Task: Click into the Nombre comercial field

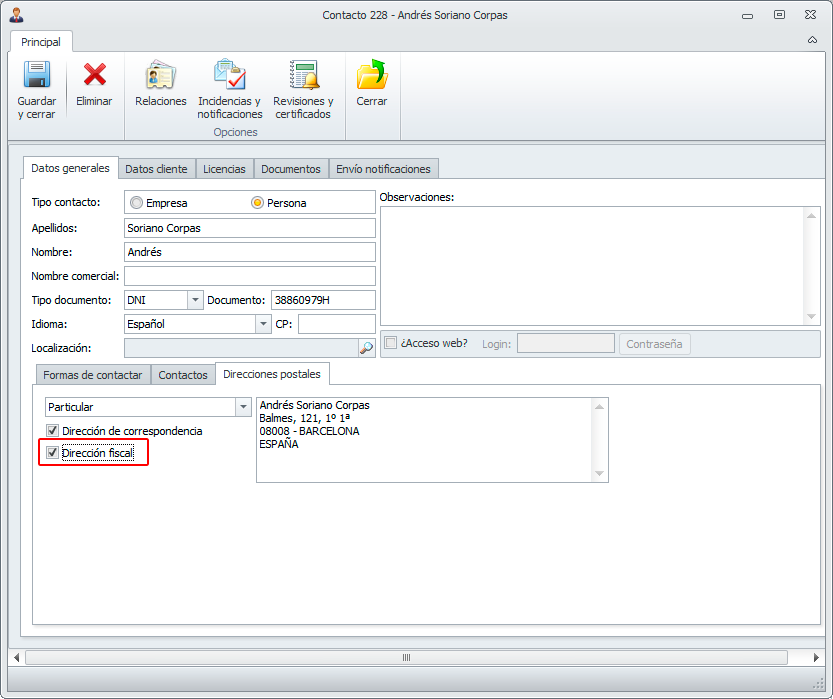Action: pos(249,276)
